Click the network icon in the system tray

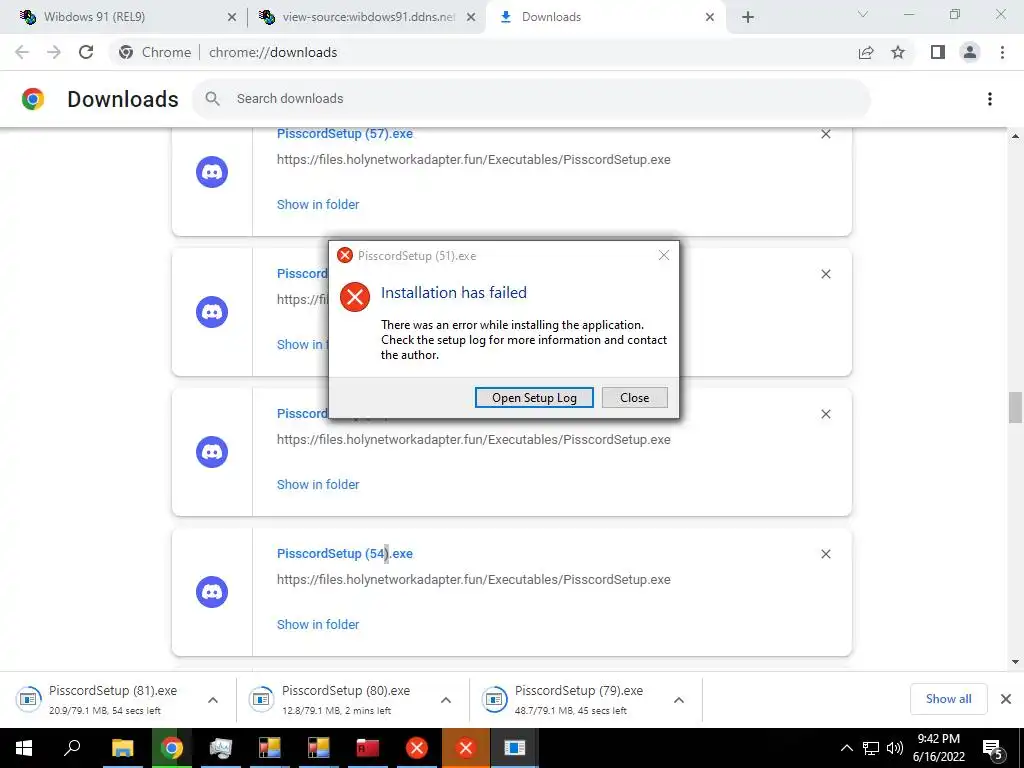coord(871,748)
